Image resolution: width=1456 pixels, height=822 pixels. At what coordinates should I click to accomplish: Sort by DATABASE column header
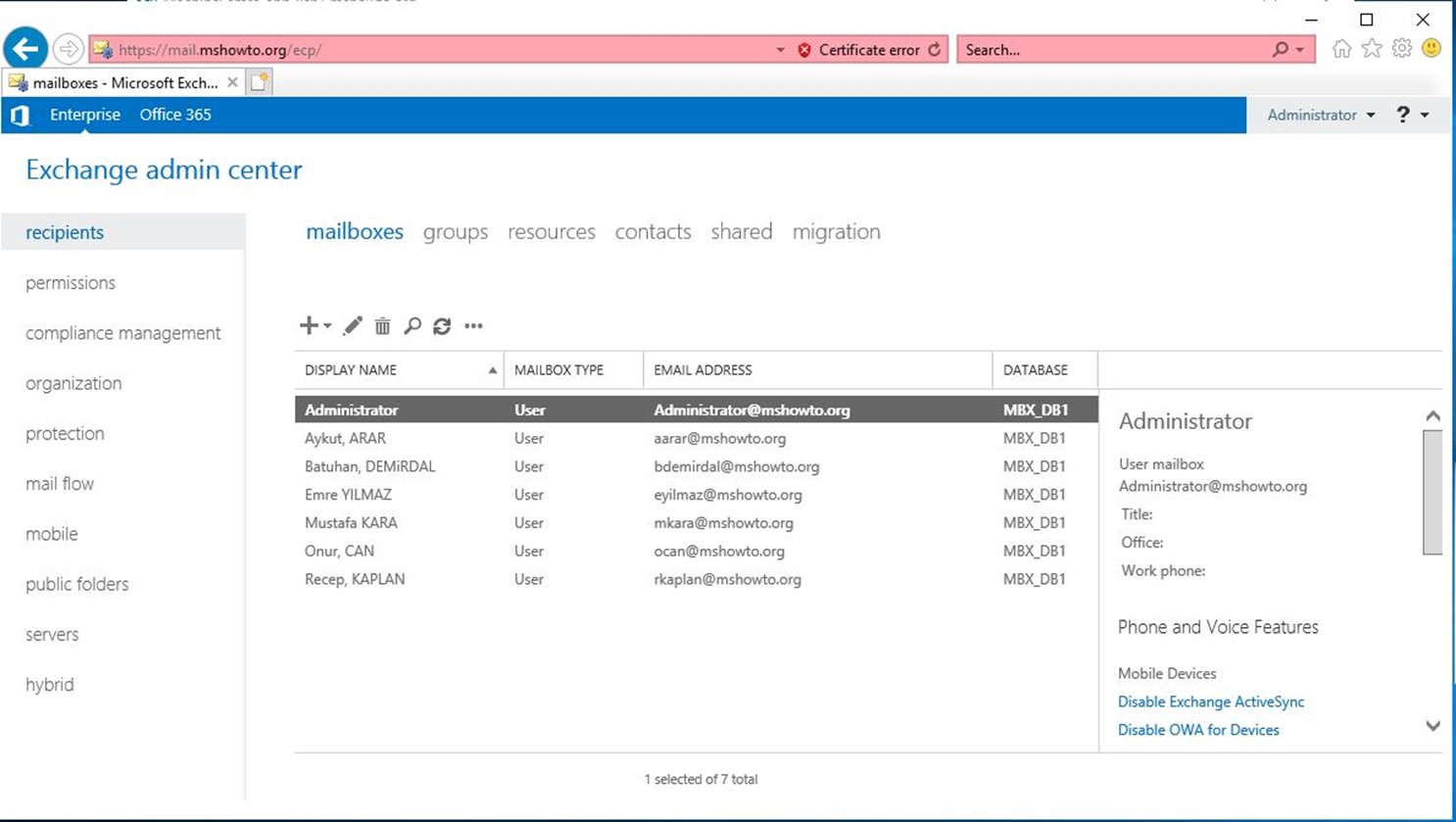pyautogui.click(x=1044, y=370)
